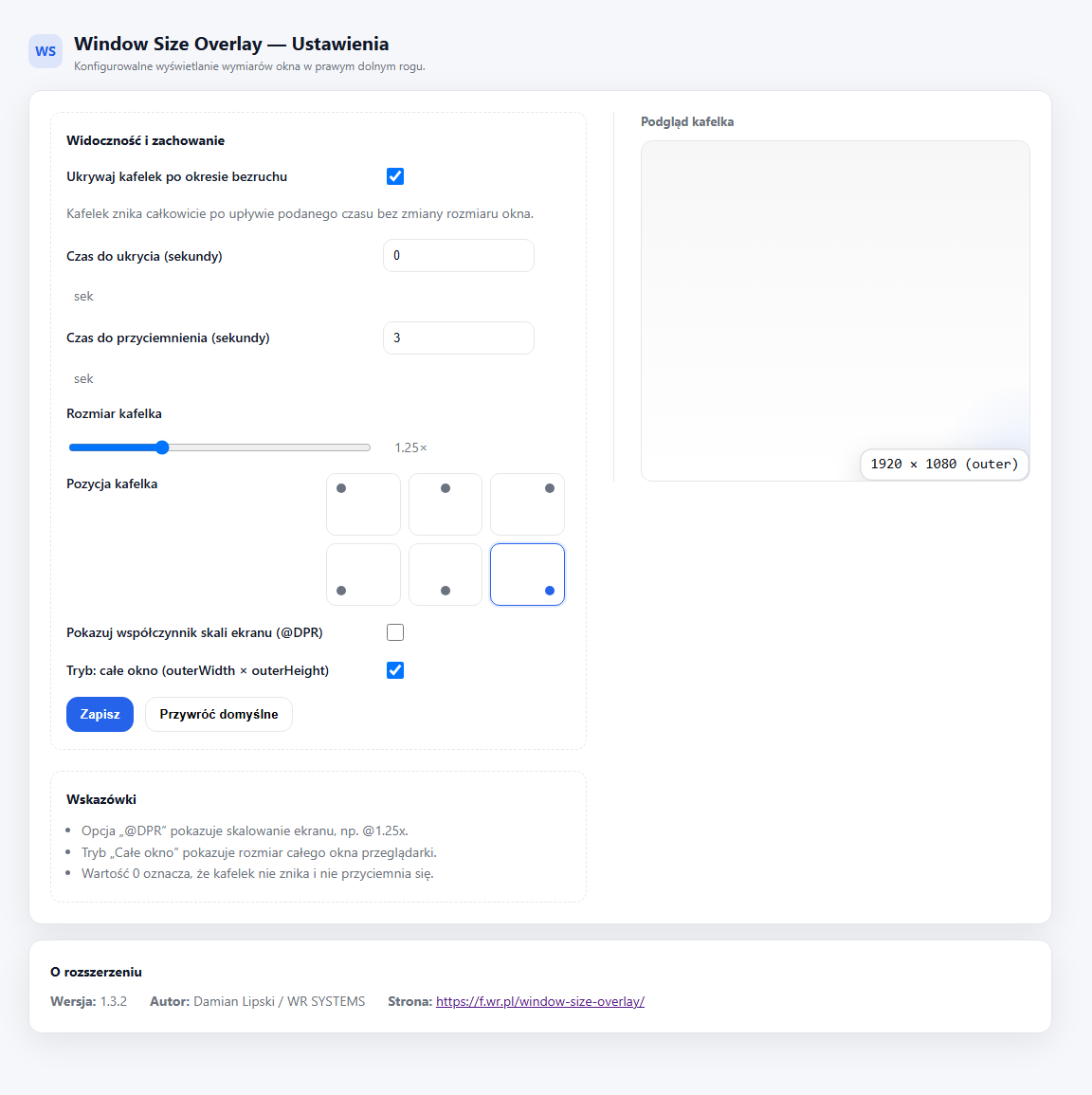This screenshot has width=1092, height=1095.
Task: Click the Rozmiar kafelka slider track end
Action: (368, 447)
